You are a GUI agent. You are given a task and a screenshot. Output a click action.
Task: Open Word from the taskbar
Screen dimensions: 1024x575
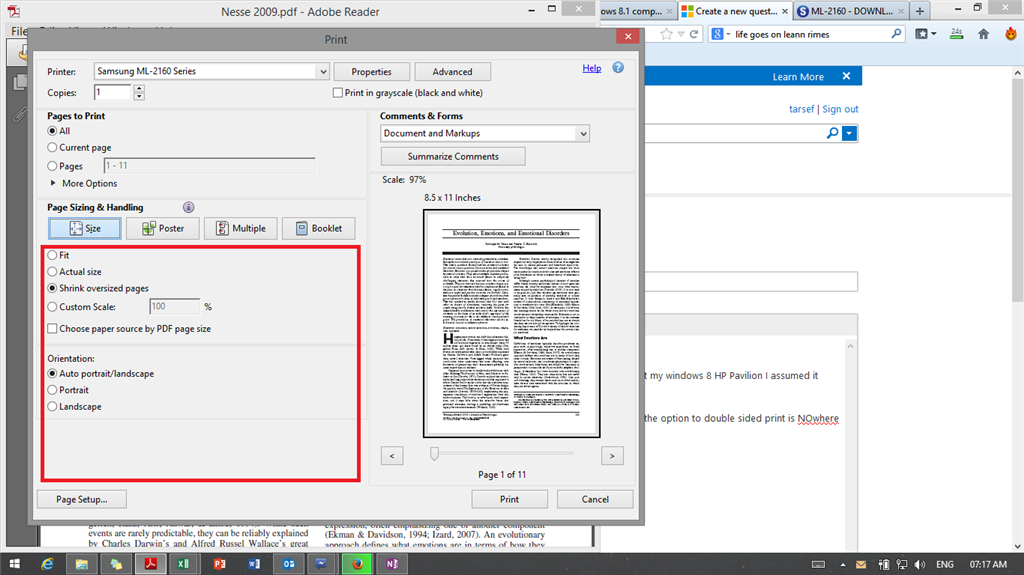pos(254,564)
